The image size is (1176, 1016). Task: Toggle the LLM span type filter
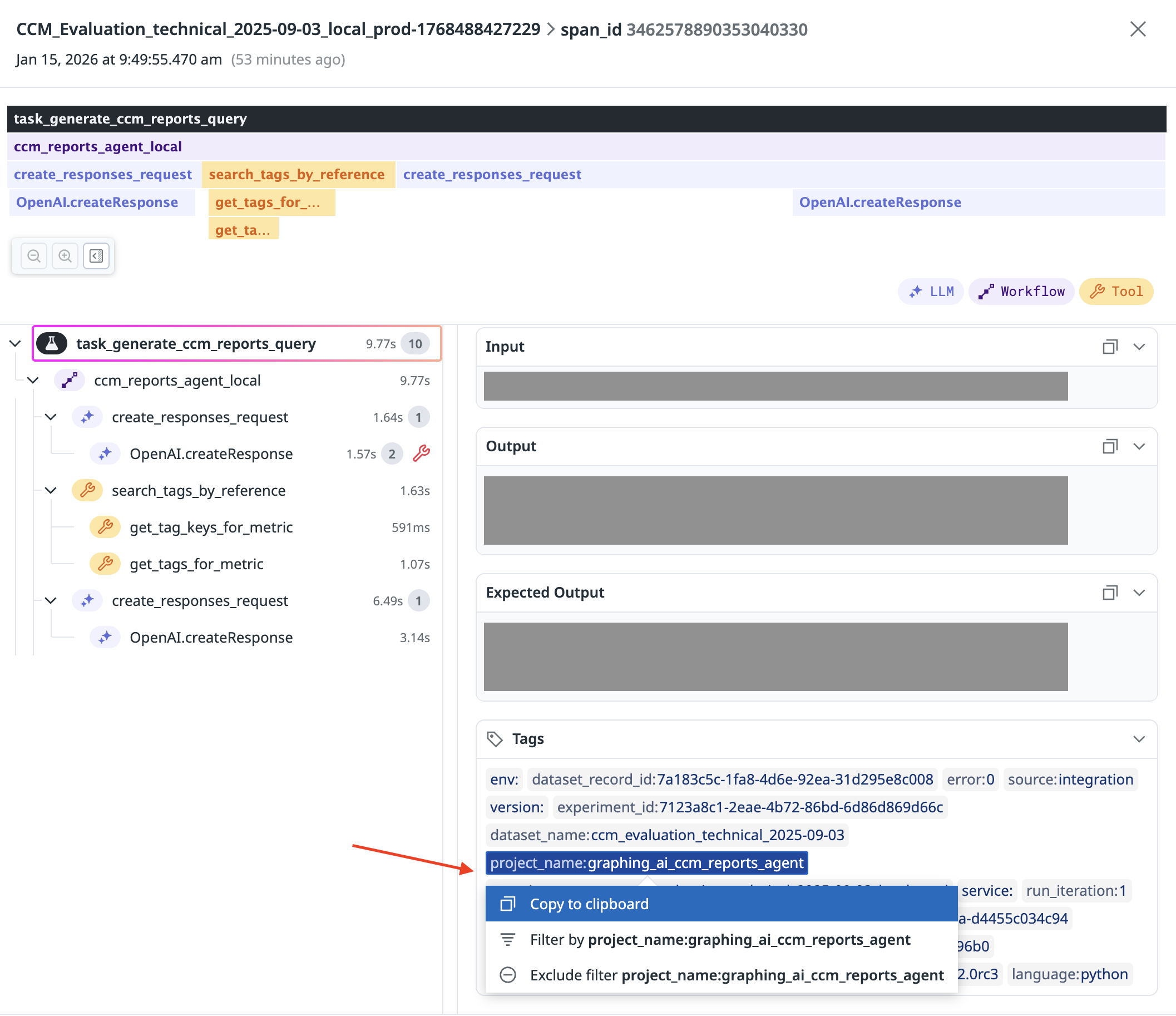pos(931,292)
